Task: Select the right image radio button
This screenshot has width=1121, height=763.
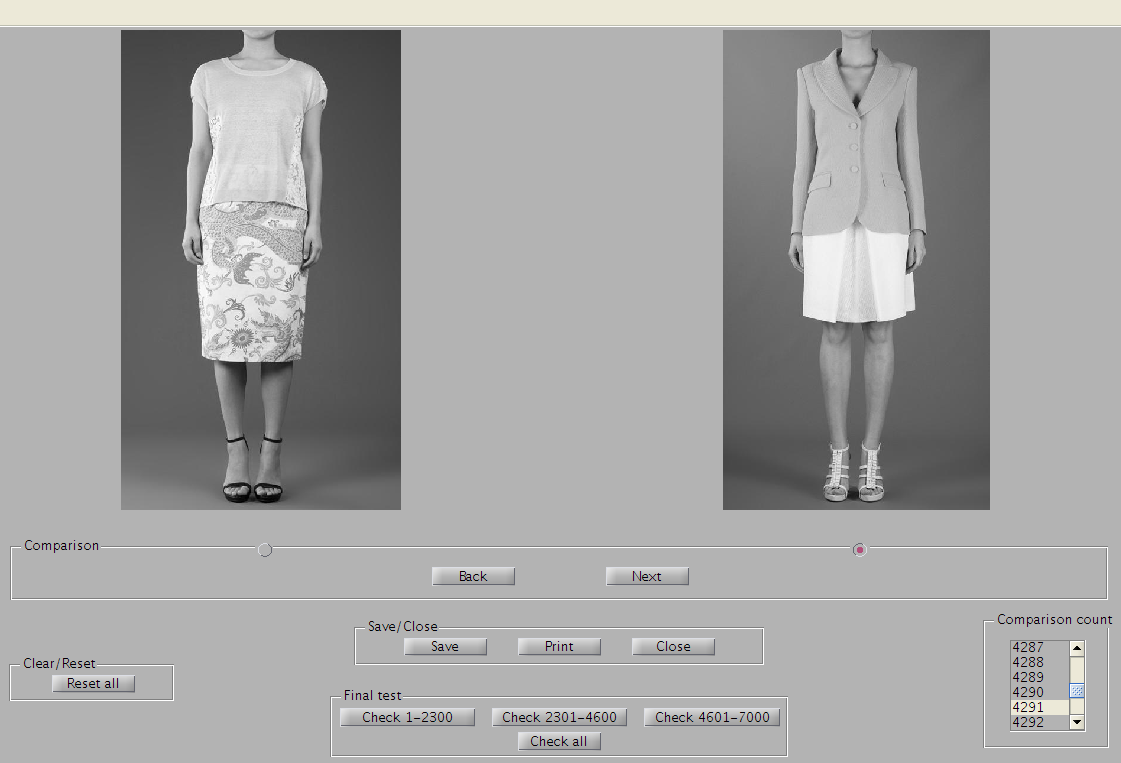Action: coord(859,550)
